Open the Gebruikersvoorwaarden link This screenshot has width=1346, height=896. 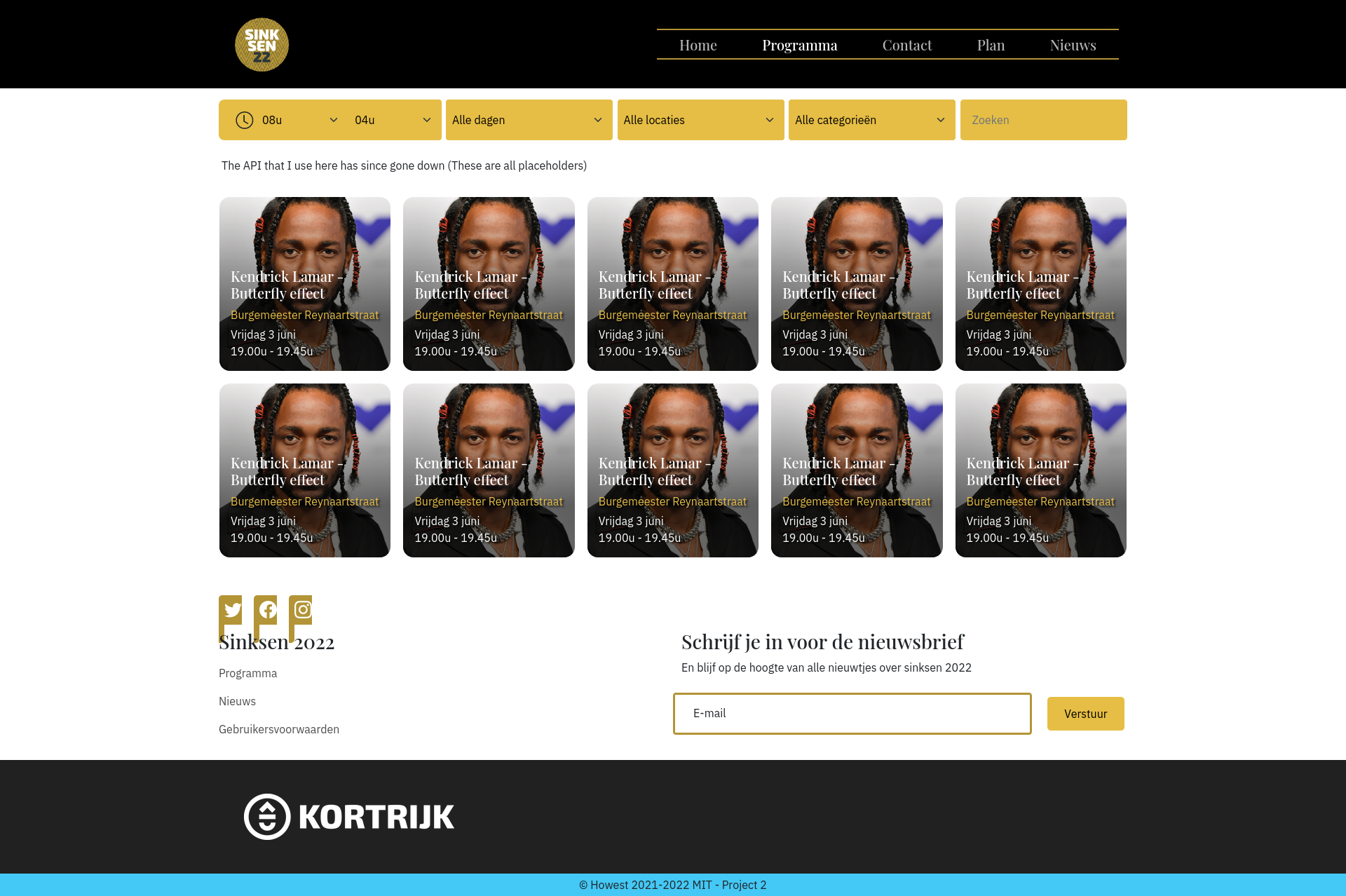(x=279, y=729)
